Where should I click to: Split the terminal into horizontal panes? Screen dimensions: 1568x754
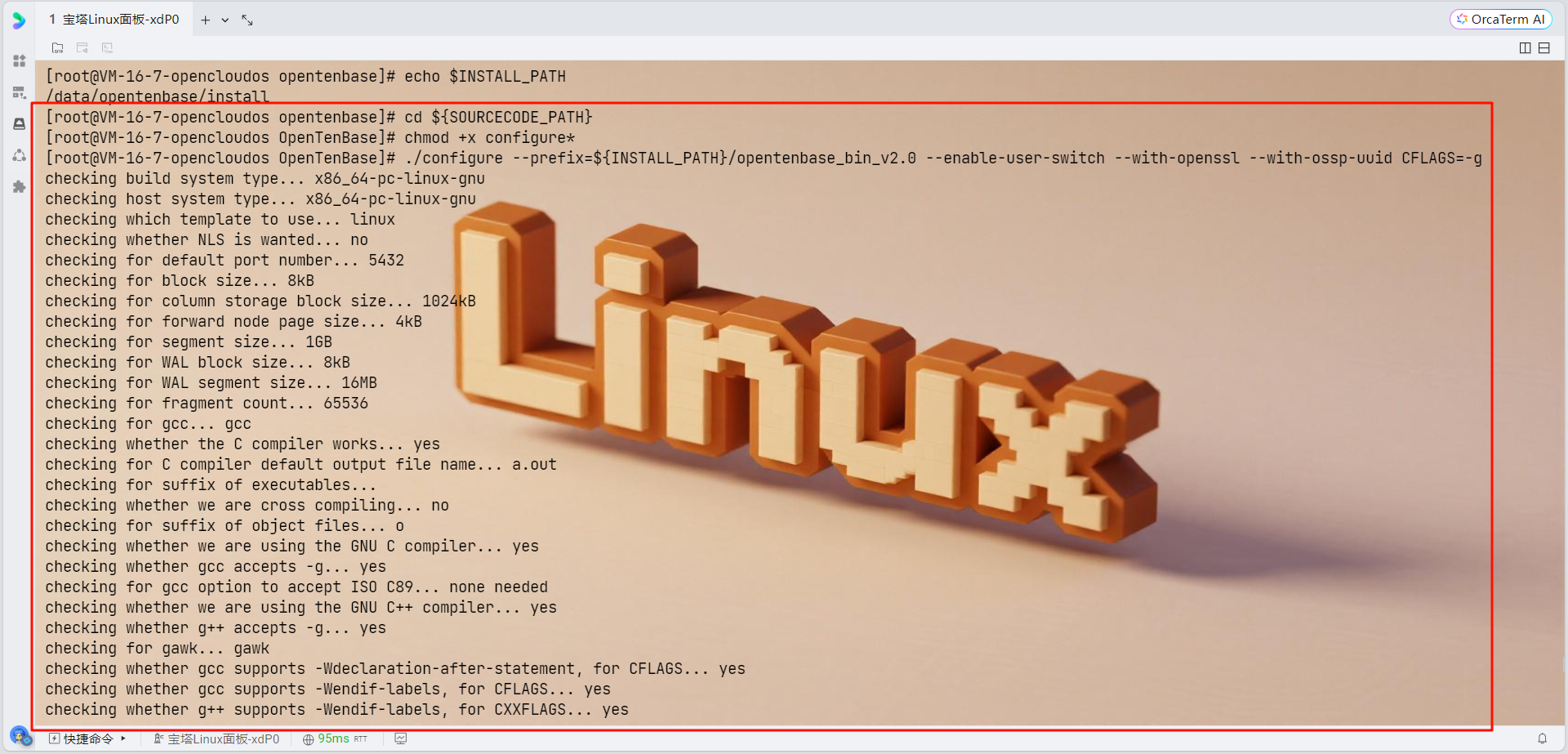pyautogui.click(x=1544, y=48)
